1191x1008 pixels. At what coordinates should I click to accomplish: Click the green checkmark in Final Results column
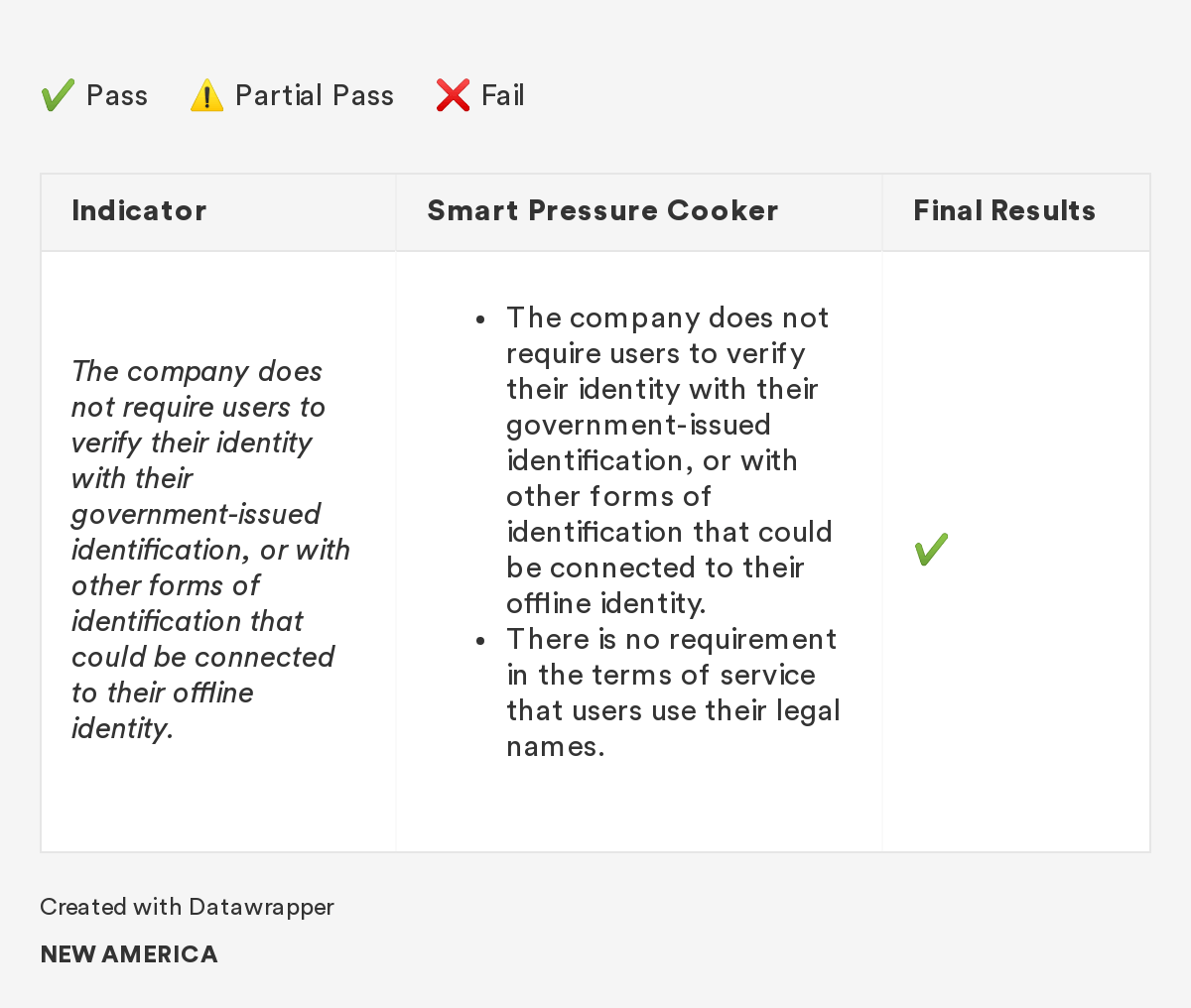pos(931,550)
